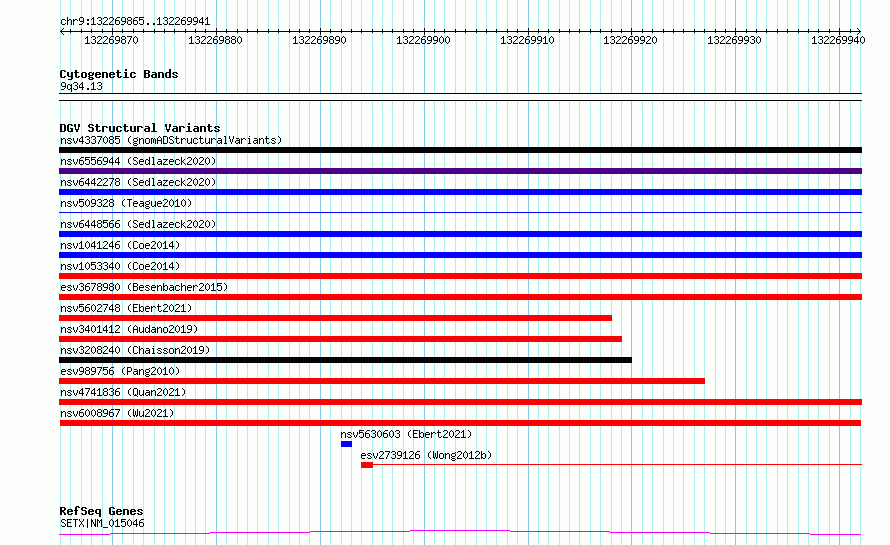Click the nsv3208240 (Chaisson2019) label

135,350
